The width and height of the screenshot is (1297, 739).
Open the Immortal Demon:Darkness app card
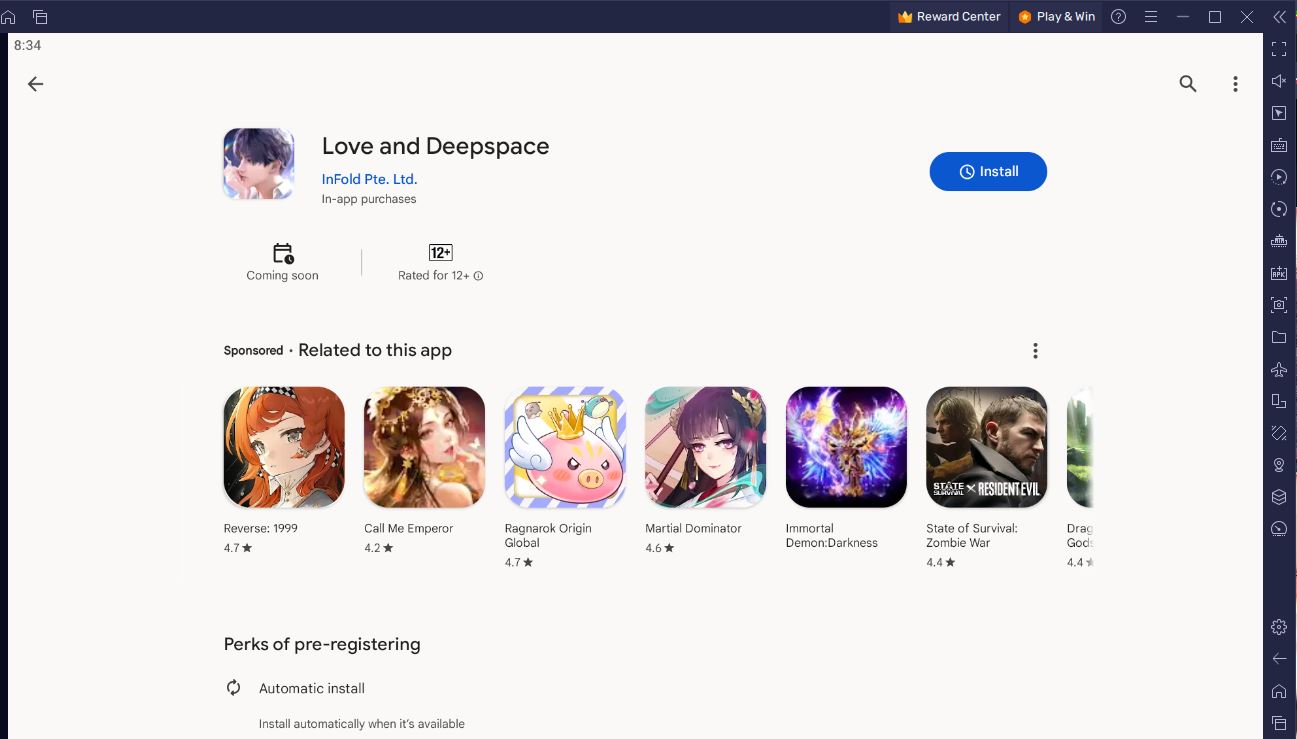[x=846, y=469]
